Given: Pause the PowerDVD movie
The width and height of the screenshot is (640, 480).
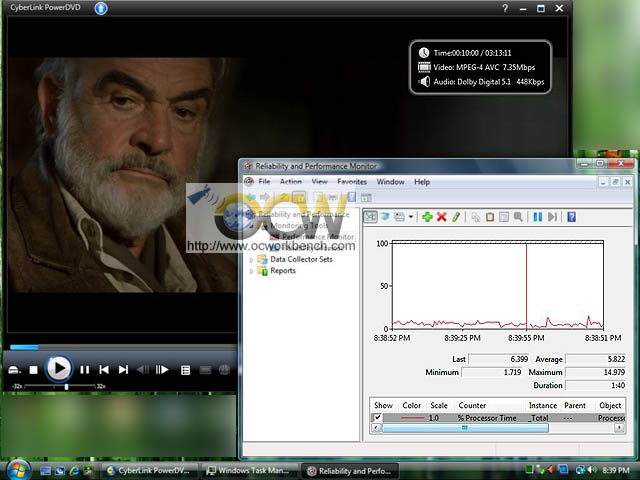Looking at the screenshot, I should (84, 370).
